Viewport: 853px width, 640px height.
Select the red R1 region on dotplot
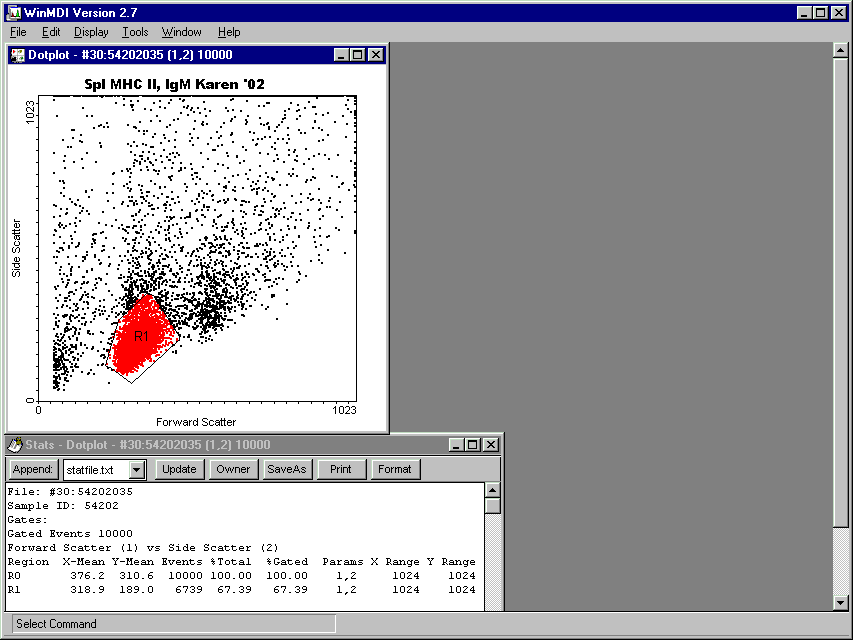coord(140,340)
